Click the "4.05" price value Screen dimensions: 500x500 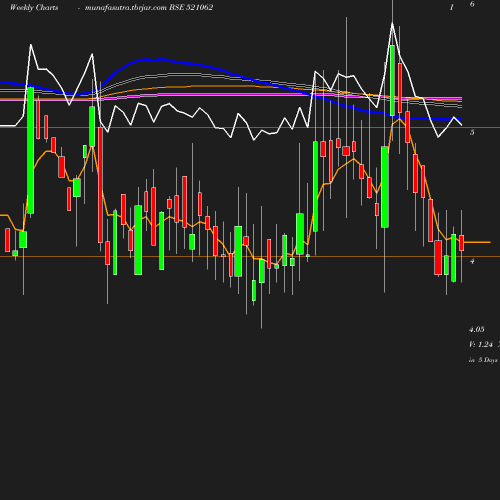tap(477, 329)
